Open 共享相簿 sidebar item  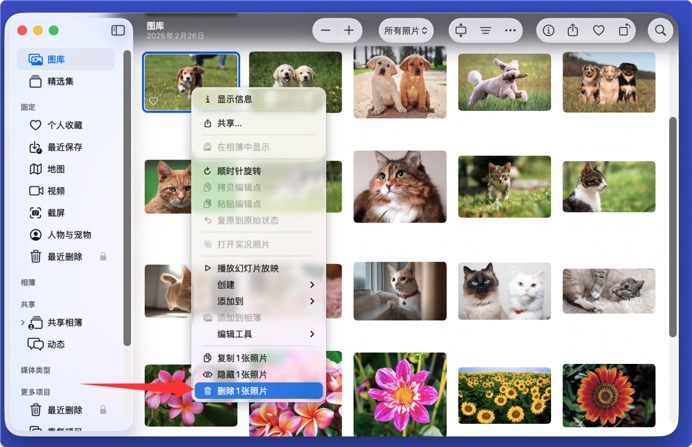pos(66,323)
